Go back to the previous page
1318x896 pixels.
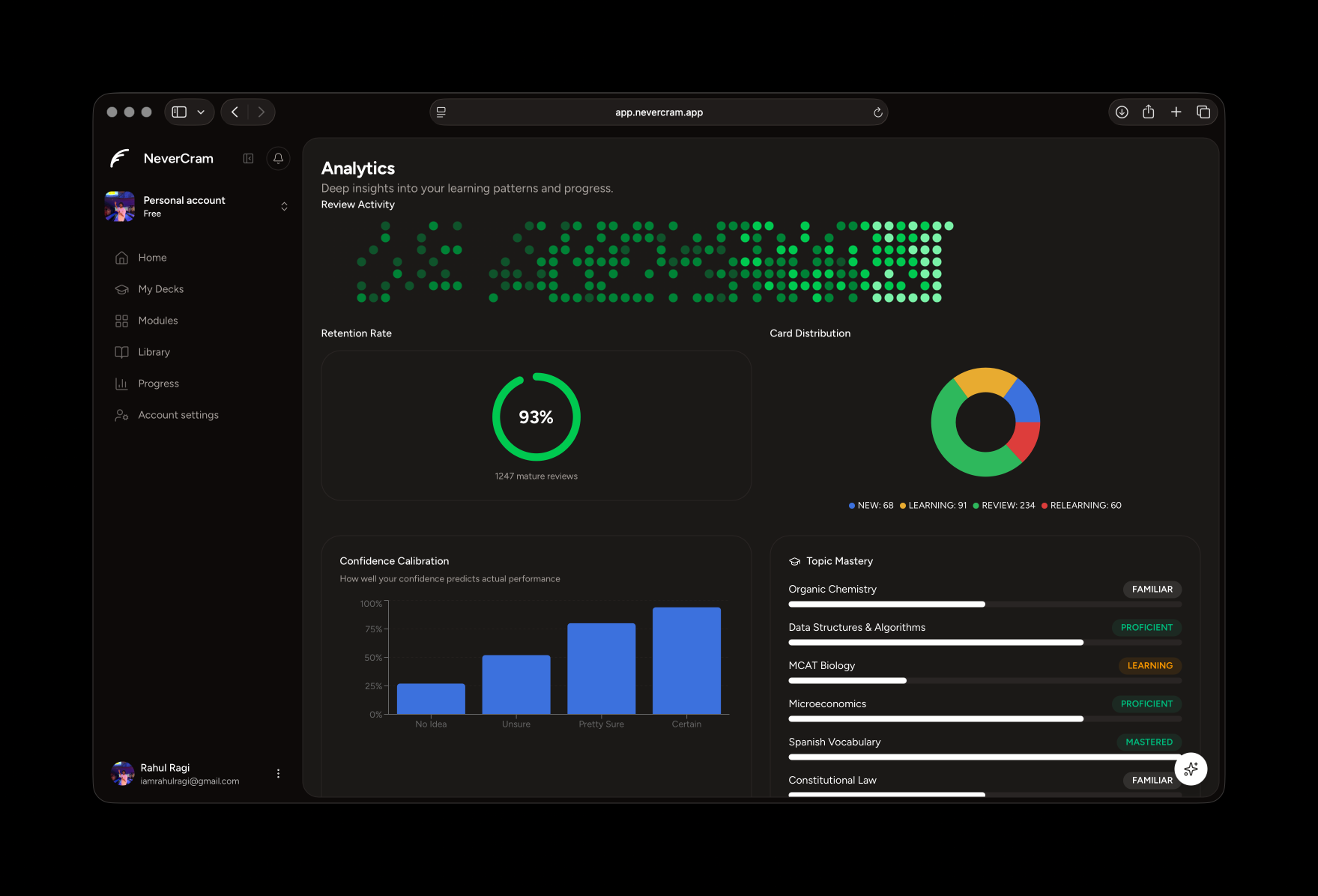click(235, 112)
